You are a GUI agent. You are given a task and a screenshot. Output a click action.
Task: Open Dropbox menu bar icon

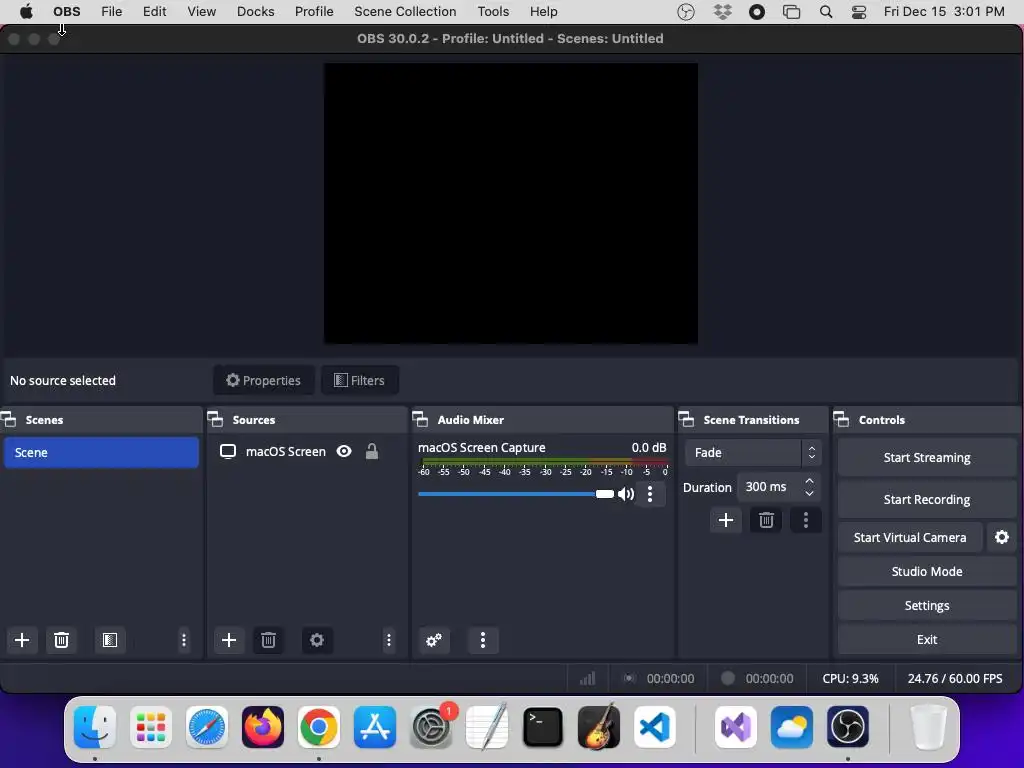[722, 12]
